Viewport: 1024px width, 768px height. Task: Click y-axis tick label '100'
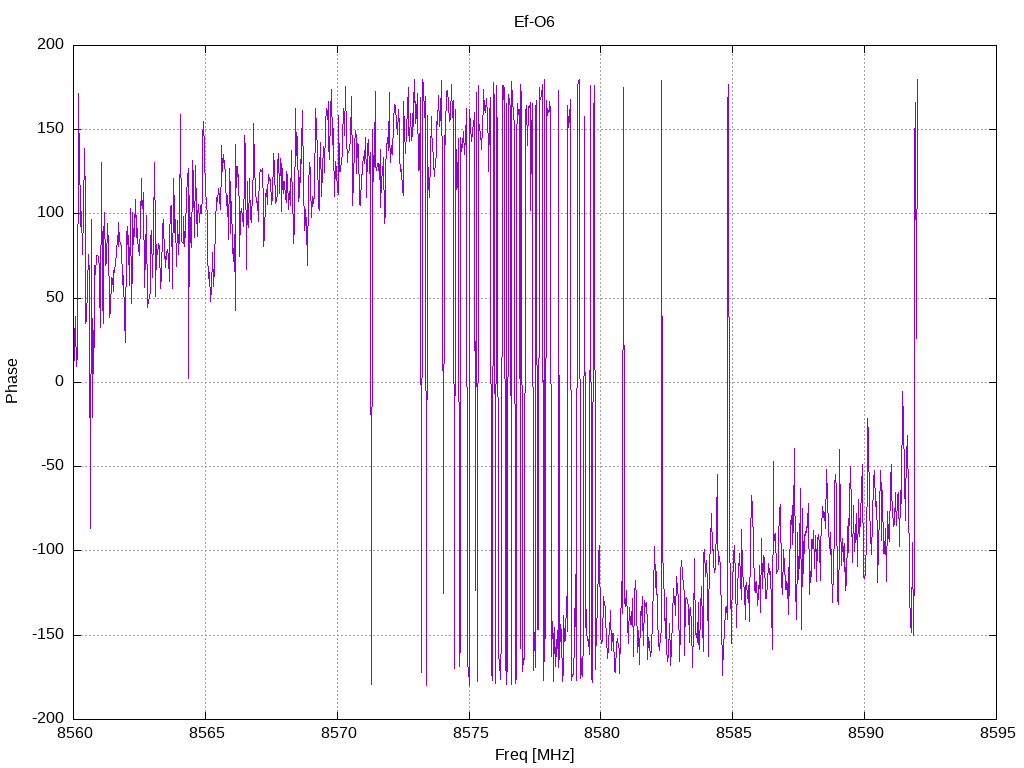point(51,213)
